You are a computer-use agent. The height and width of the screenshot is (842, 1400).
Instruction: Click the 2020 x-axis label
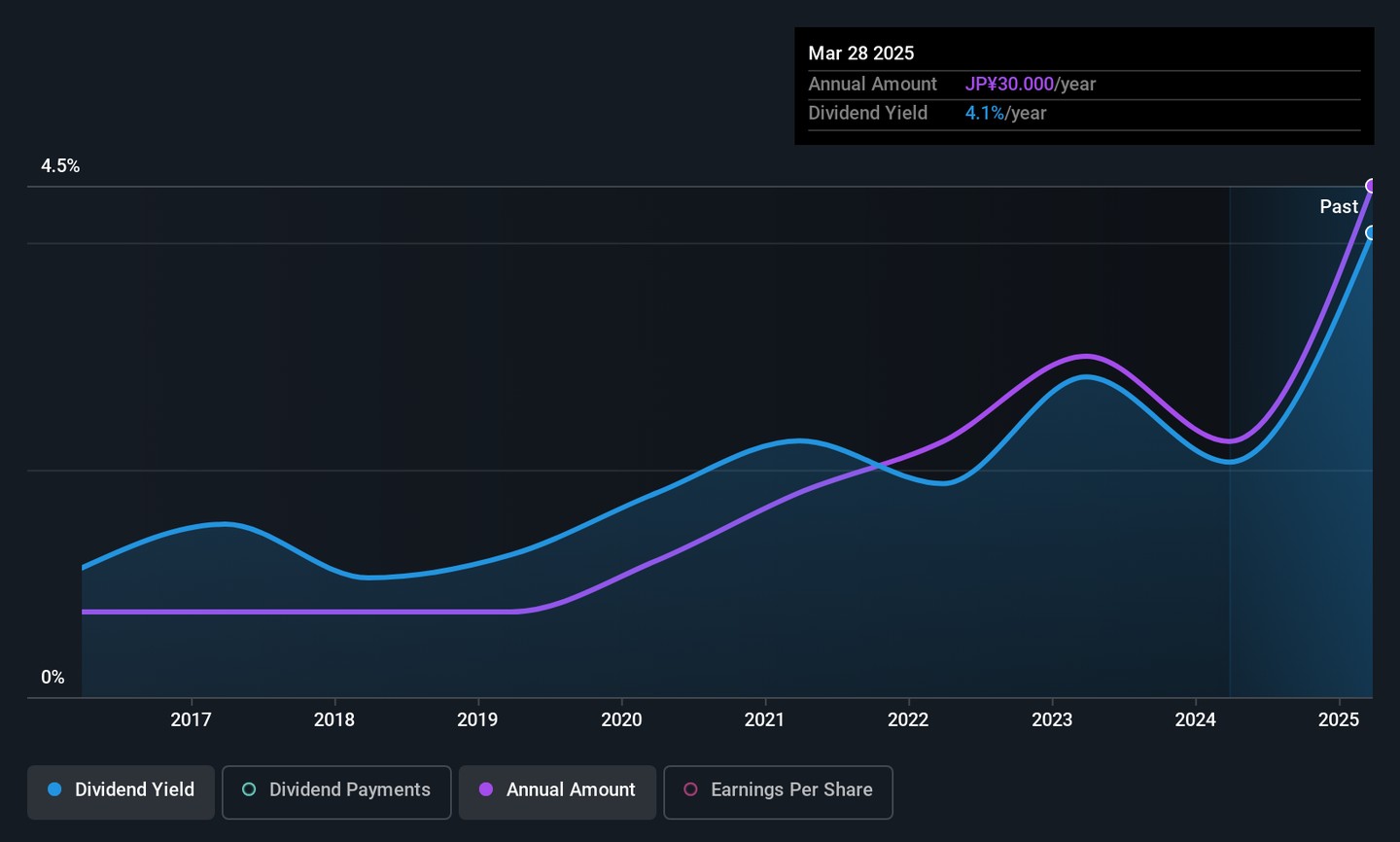(x=621, y=719)
